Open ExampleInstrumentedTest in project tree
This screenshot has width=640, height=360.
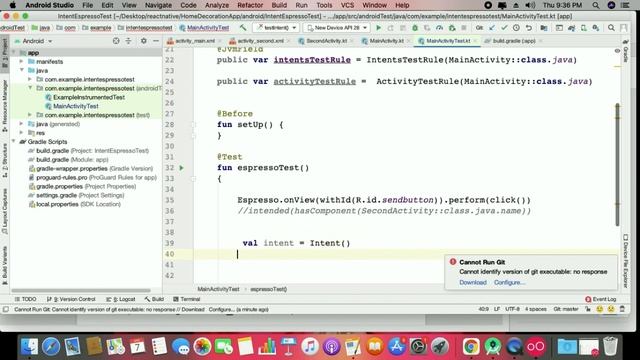click(89, 97)
